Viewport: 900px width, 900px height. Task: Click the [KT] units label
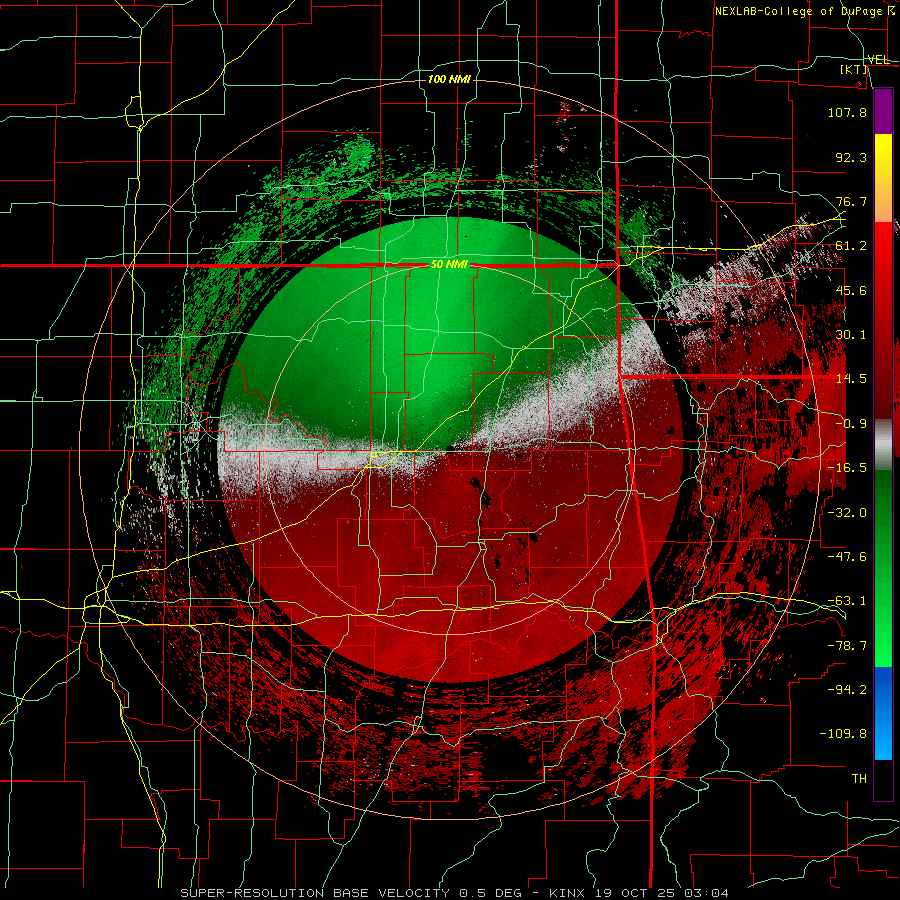854,69
